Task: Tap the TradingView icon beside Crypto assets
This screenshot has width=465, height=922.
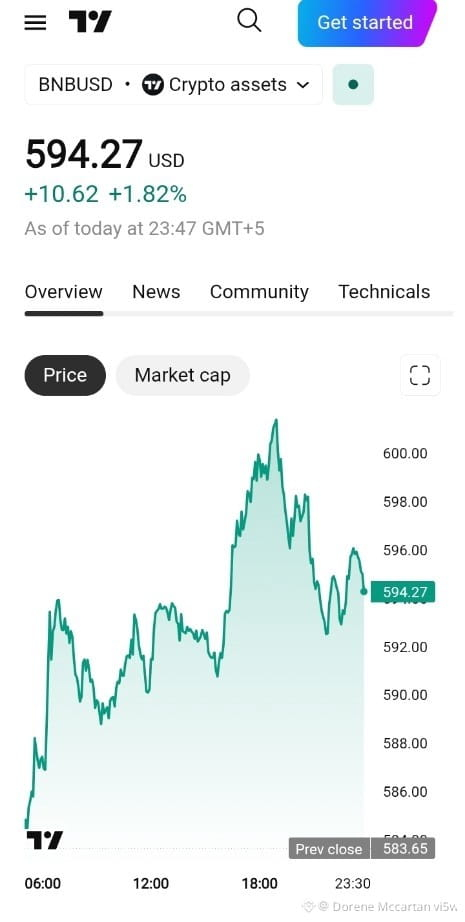Action: [153, 85]
